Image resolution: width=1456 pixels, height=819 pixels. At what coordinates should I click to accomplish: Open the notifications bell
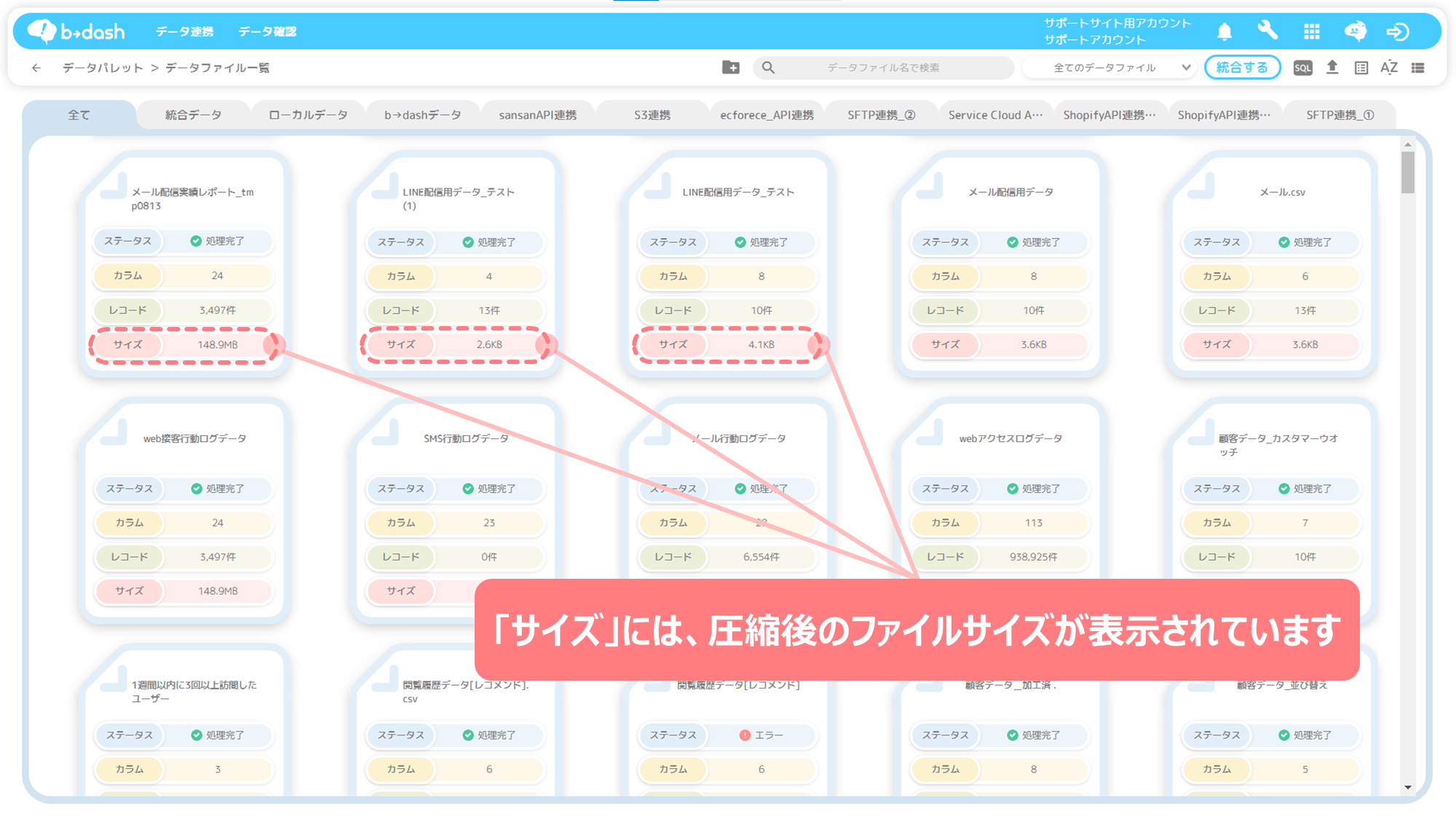point(1224,31)
